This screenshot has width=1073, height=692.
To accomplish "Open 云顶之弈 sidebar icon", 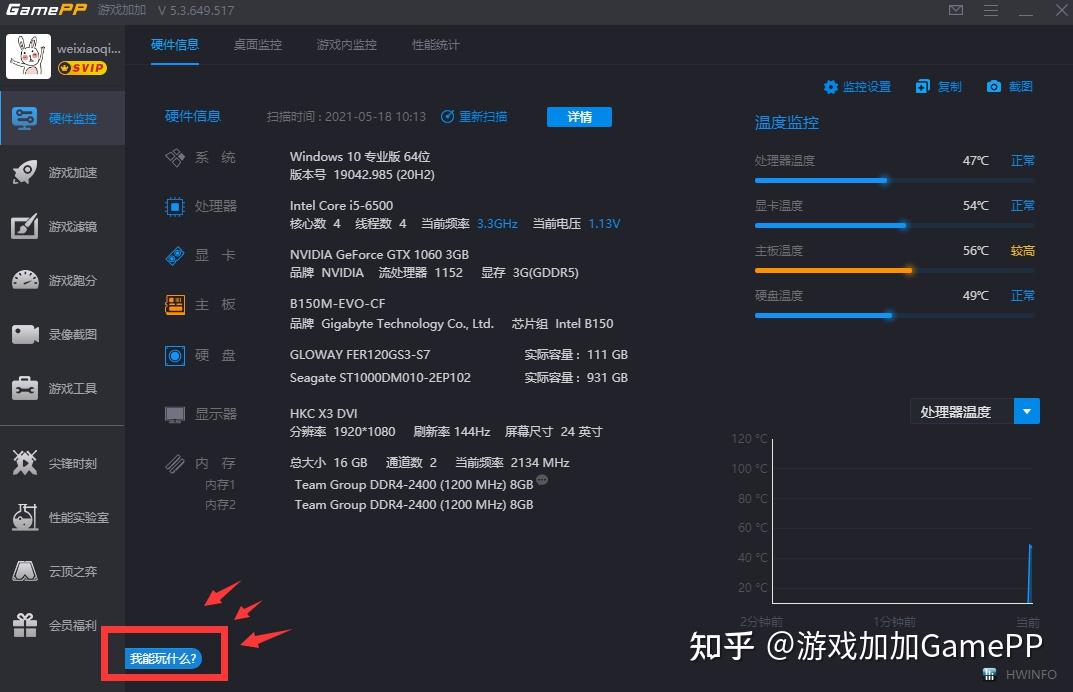I will pos(25,571).
